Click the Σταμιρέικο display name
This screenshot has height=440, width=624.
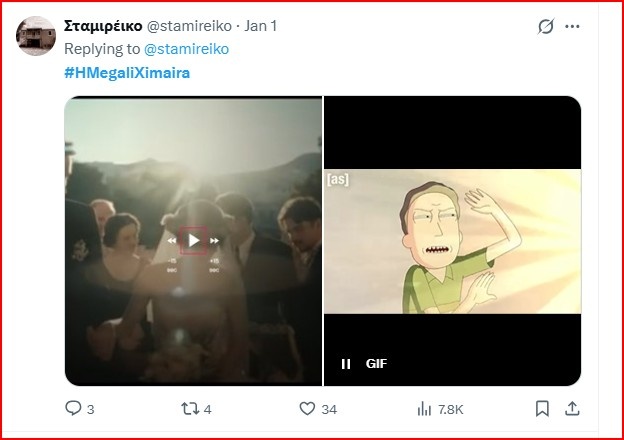tap(103, 26)
